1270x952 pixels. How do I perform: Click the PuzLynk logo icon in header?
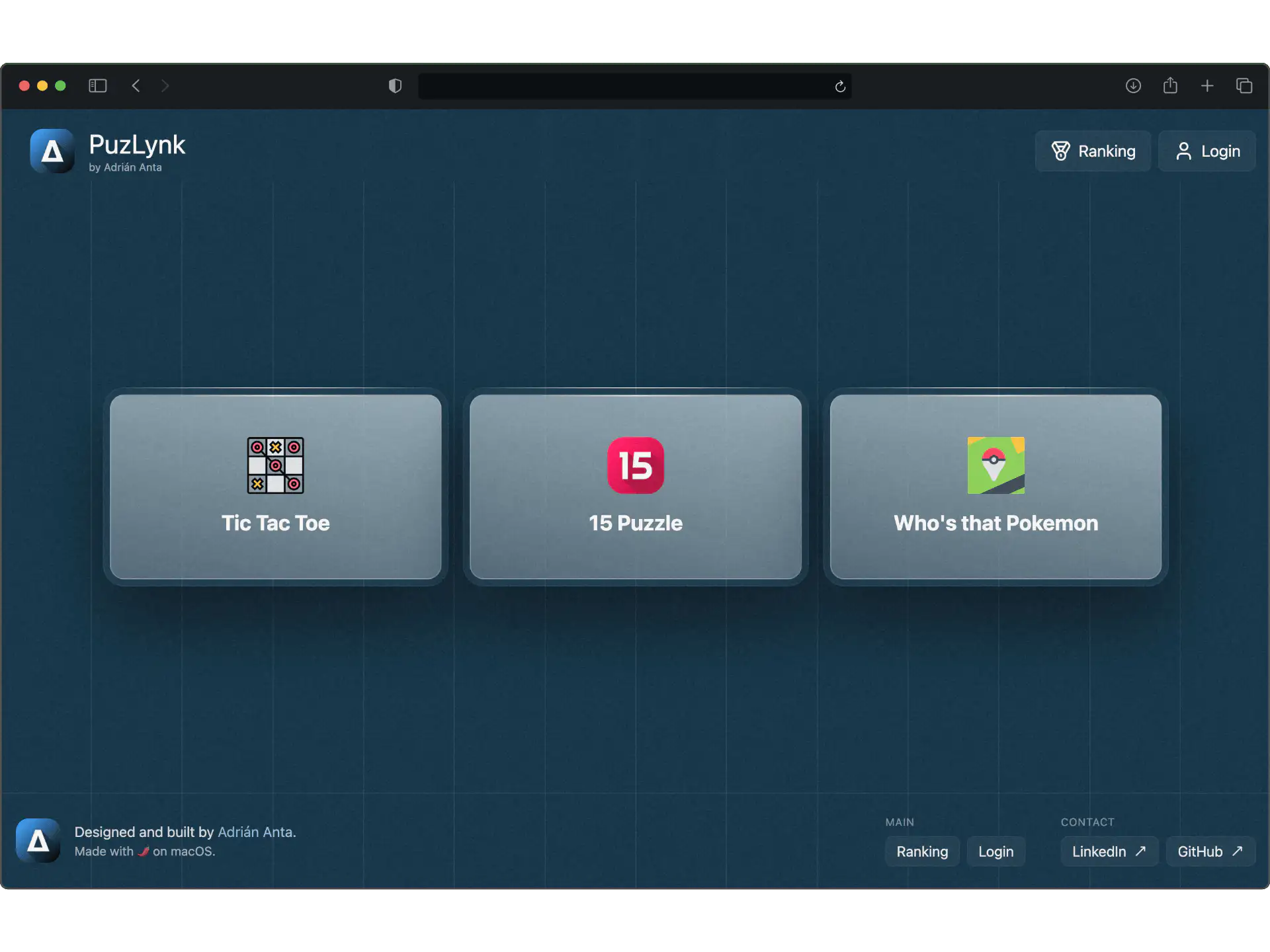(x=52, y=151)
